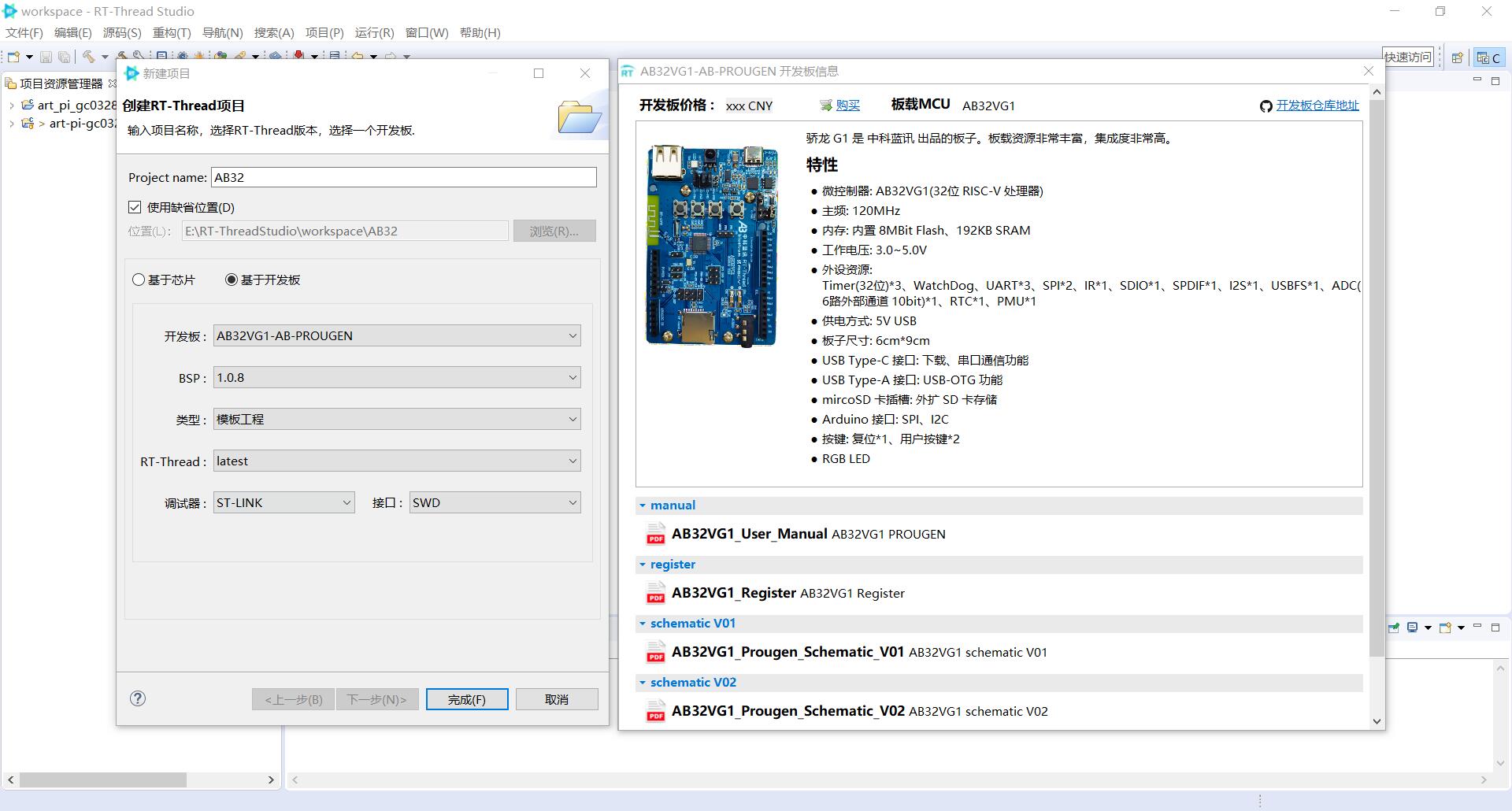Click the art_pi_gc0328 project folder icon
This screenshot has width=1512, height=811.
(28, 105)
